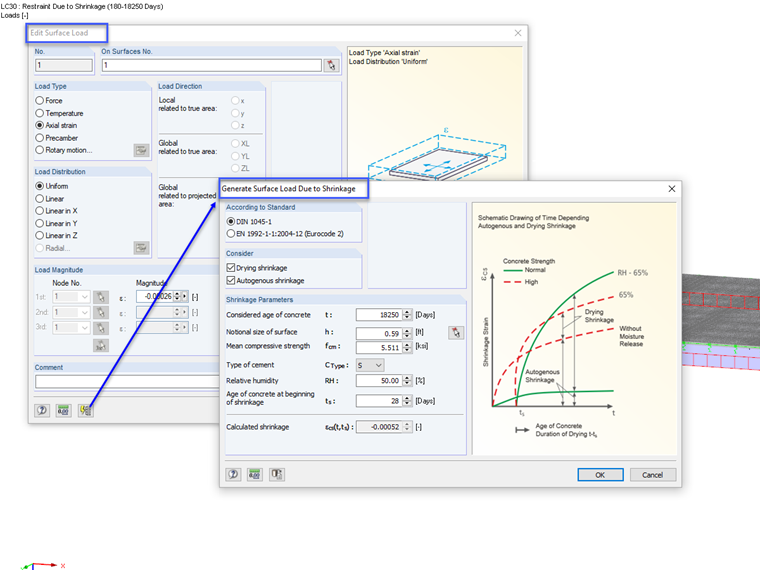Open 2nd Node No. dropdown
Image resolution: width=760 pixels, height=570 pixels.
point(71,312)
